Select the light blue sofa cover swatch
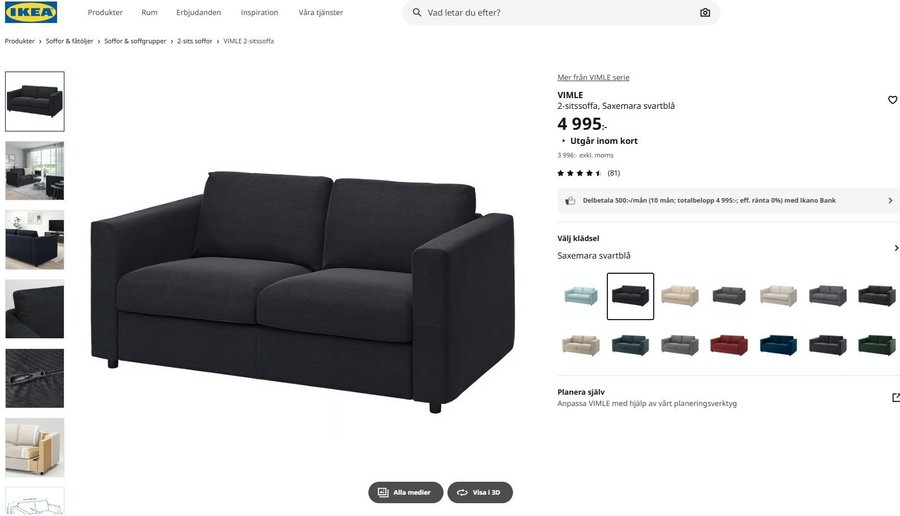 click(581, 296)
